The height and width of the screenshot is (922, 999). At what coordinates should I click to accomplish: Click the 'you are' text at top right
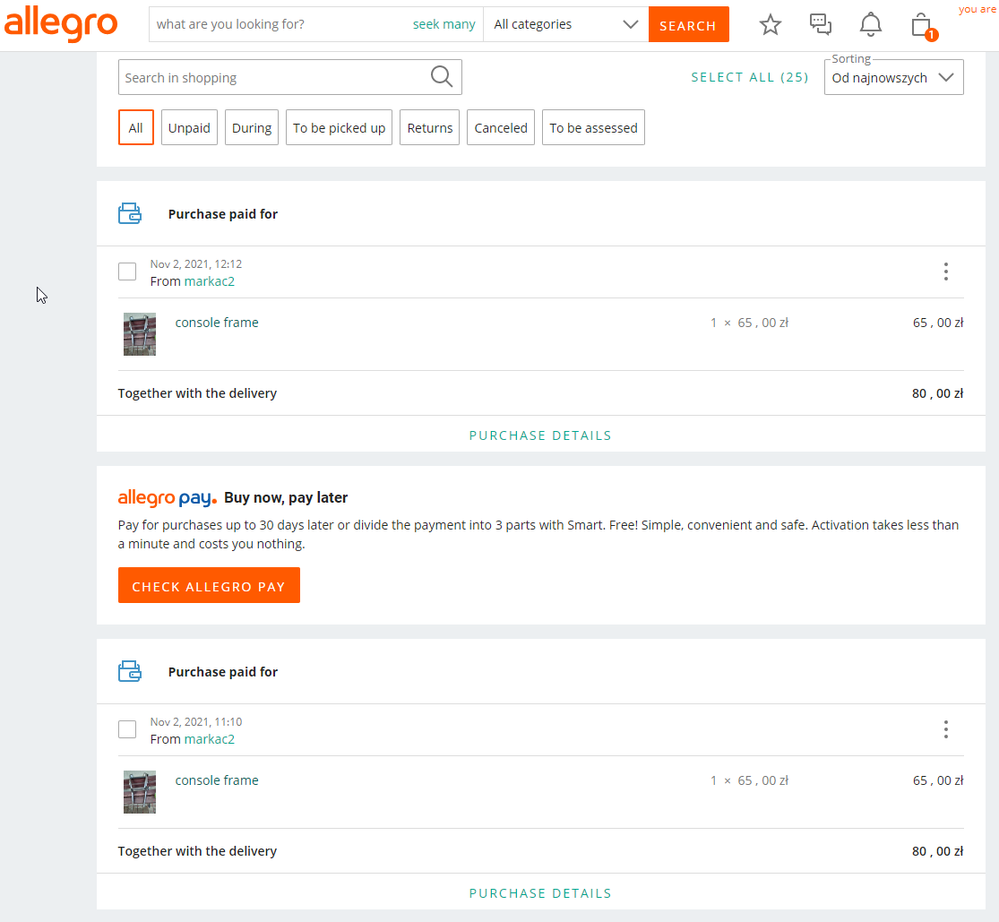977,9
